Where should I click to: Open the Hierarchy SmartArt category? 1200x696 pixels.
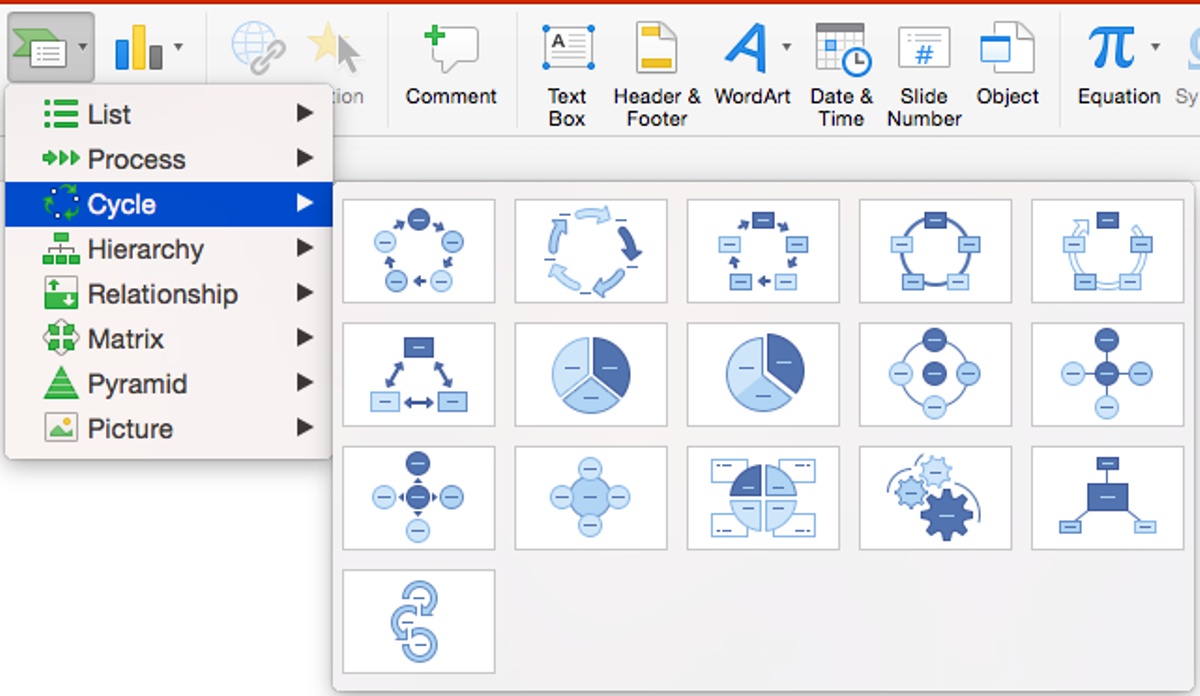[168, 249]
